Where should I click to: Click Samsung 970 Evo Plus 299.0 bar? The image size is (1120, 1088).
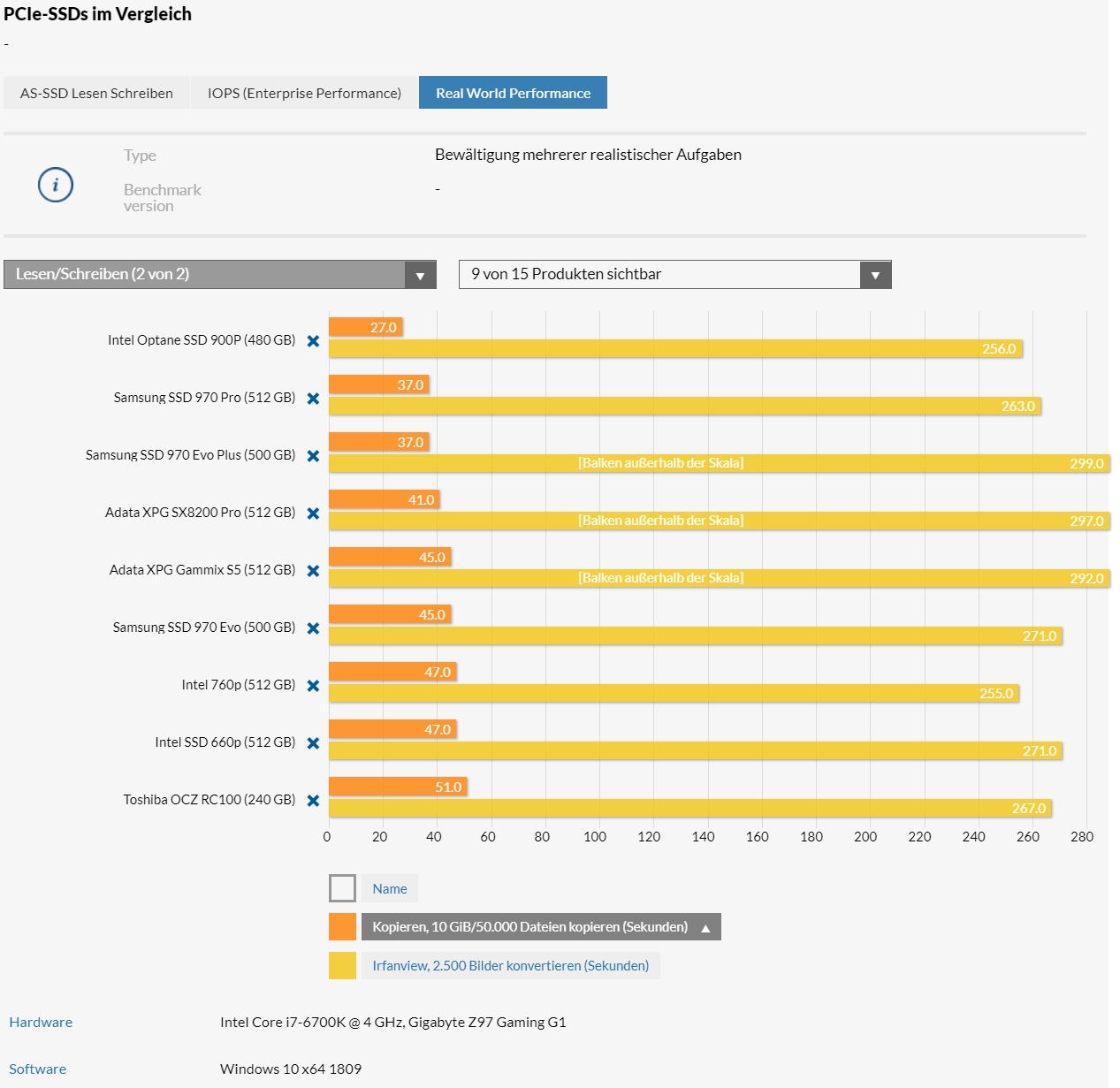720,463
